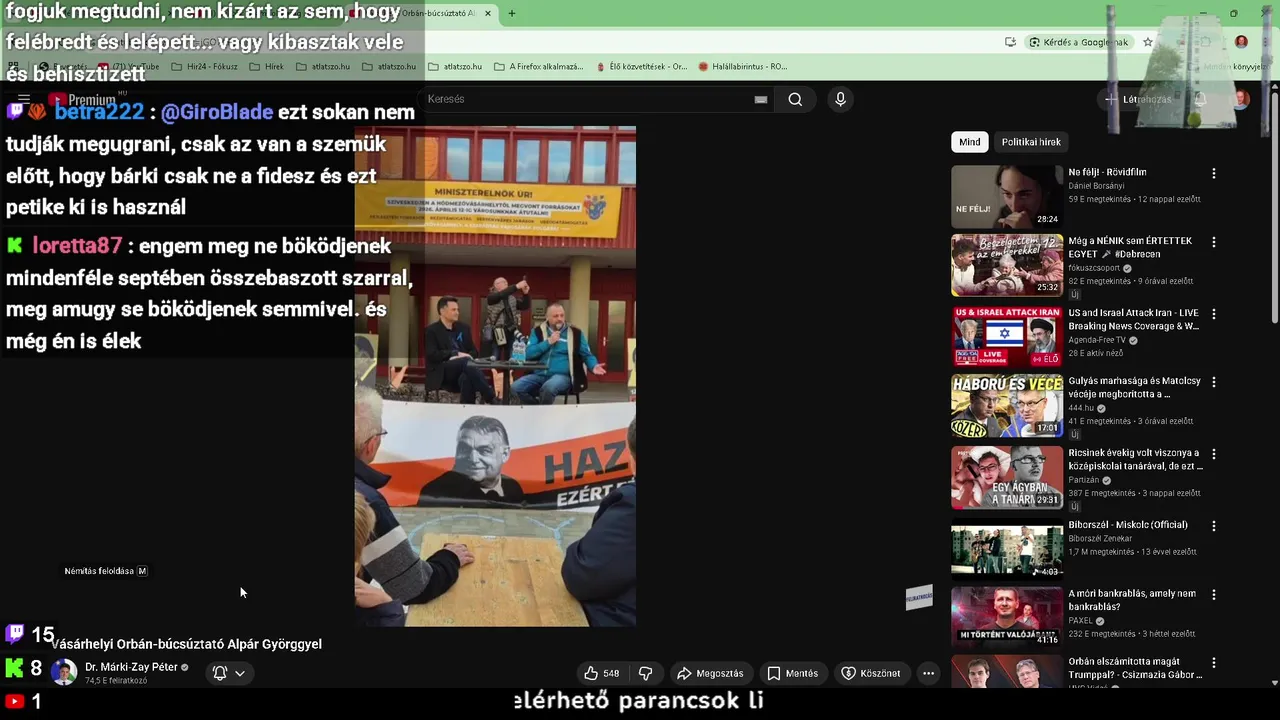Like the video with 548 likes
Image resolution: width=1280 pixels, height=720 pixels.
(x=601, y=673)
